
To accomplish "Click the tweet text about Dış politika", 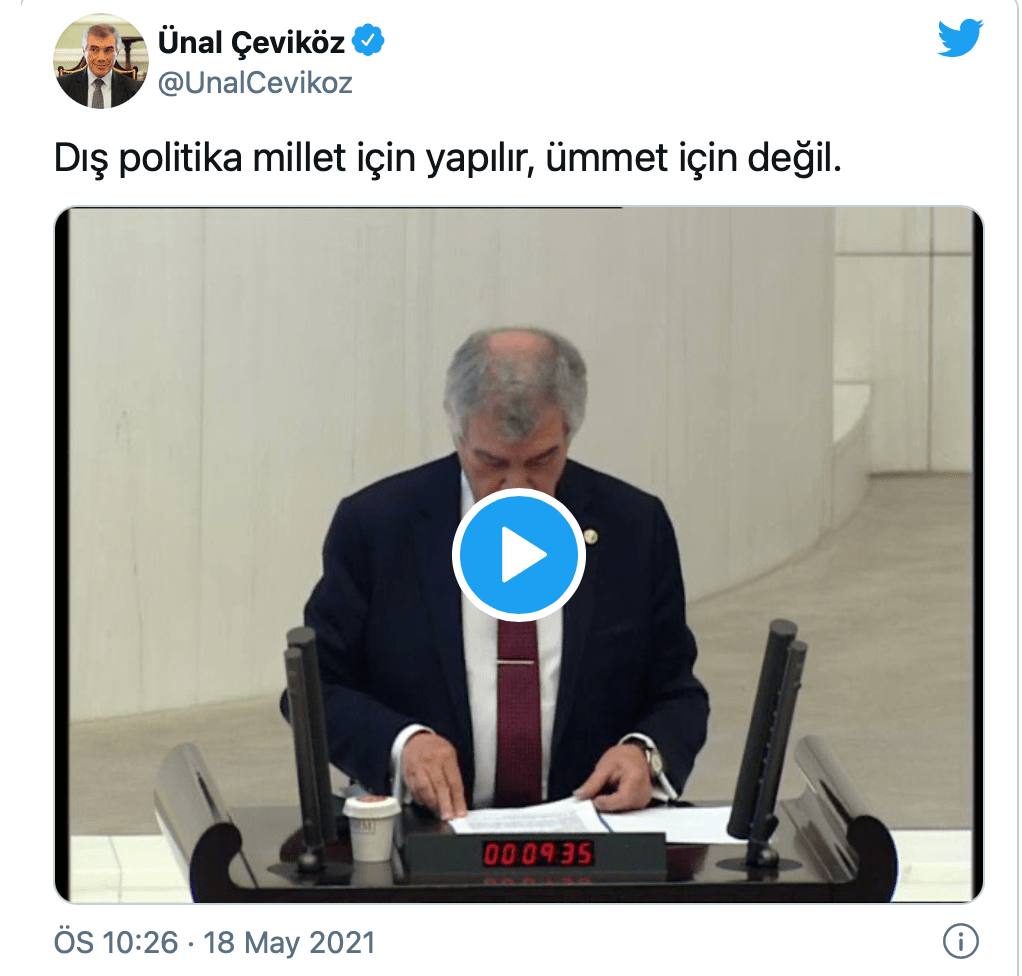I will point(448,158).
